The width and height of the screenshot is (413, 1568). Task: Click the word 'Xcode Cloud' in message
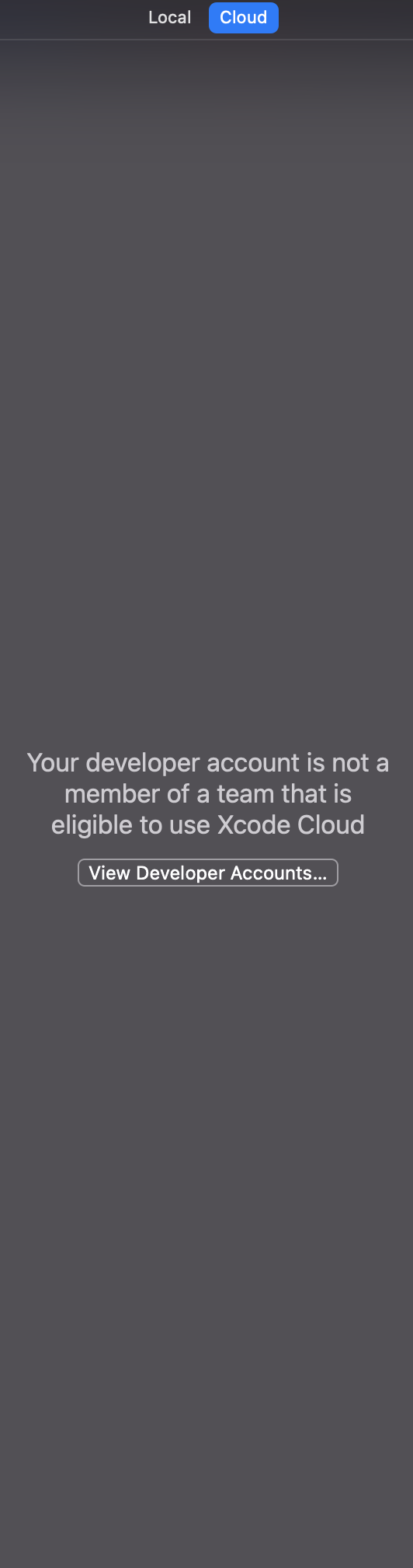tap(291, 824)
